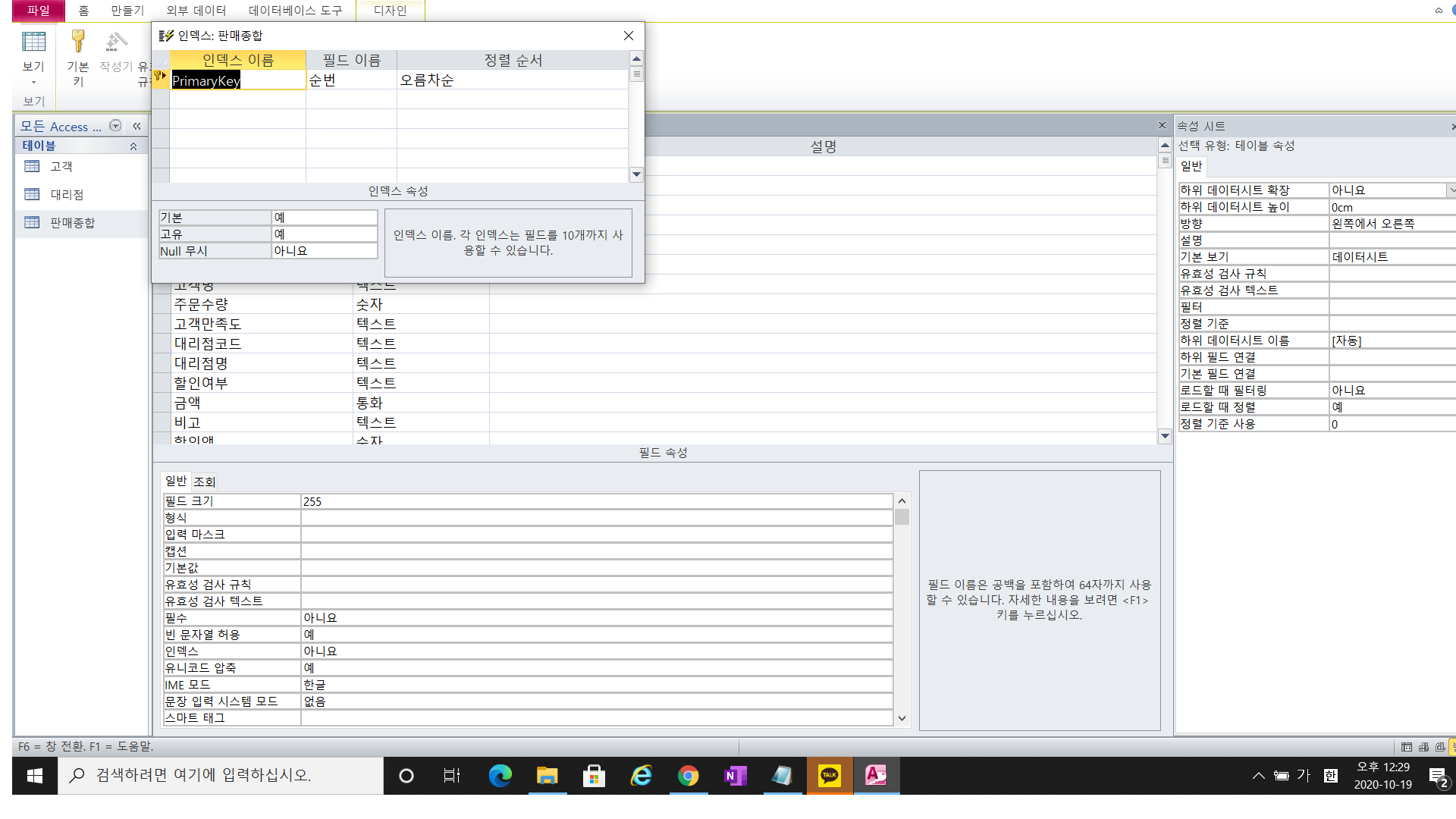Click the 필드 크기 value field showing 255
Viewport: 1456px width, 819px height.
[x=597, y=501]
